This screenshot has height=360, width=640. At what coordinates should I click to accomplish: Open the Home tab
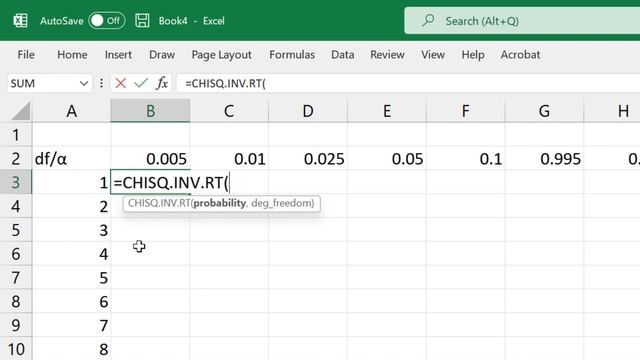(72, 55)
